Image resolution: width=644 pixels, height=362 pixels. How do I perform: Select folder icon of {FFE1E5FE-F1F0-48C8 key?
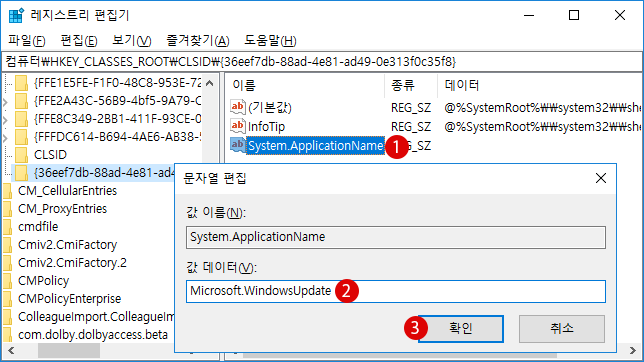tap(21, 83)
